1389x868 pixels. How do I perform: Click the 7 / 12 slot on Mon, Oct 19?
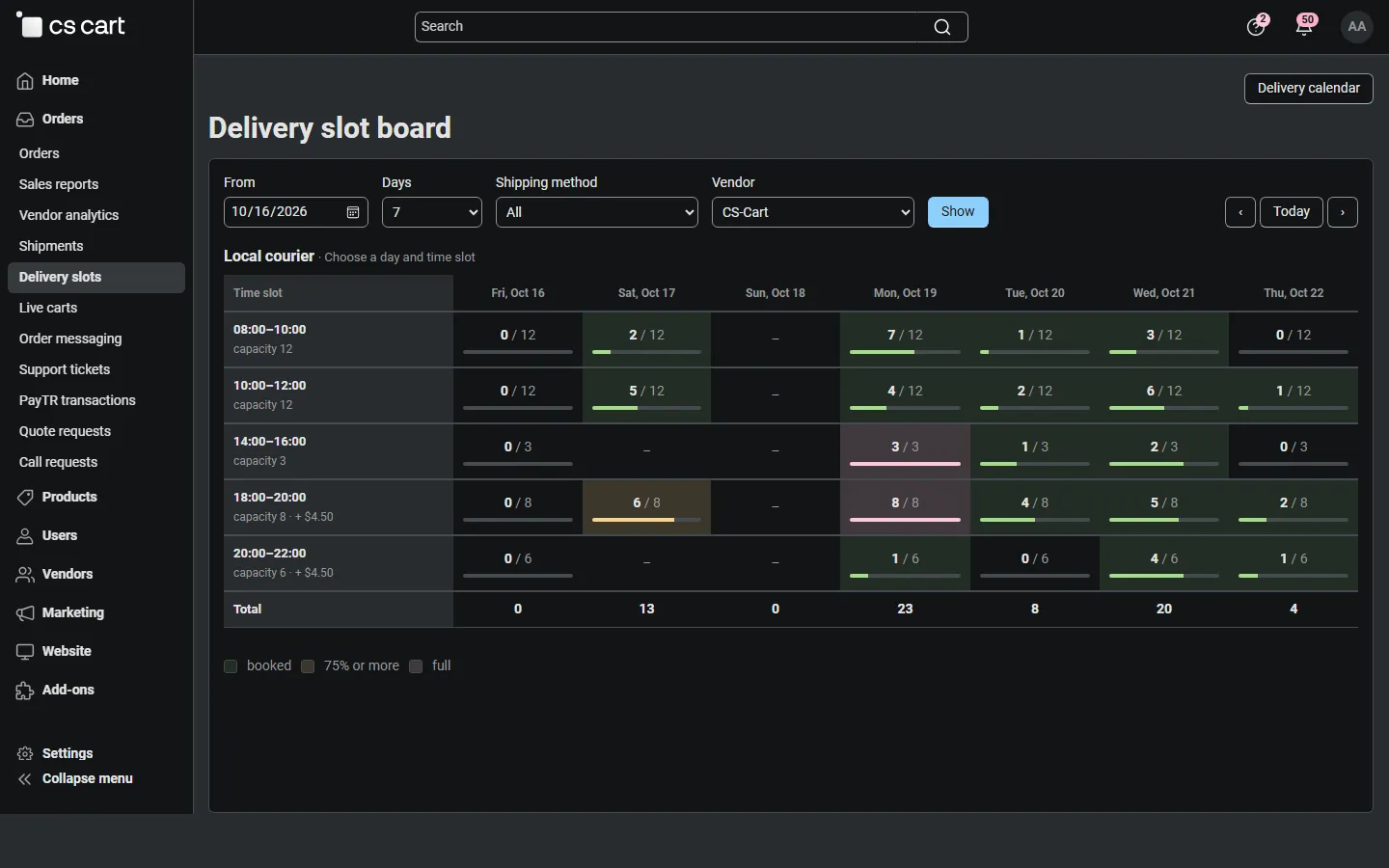[905, 339]
